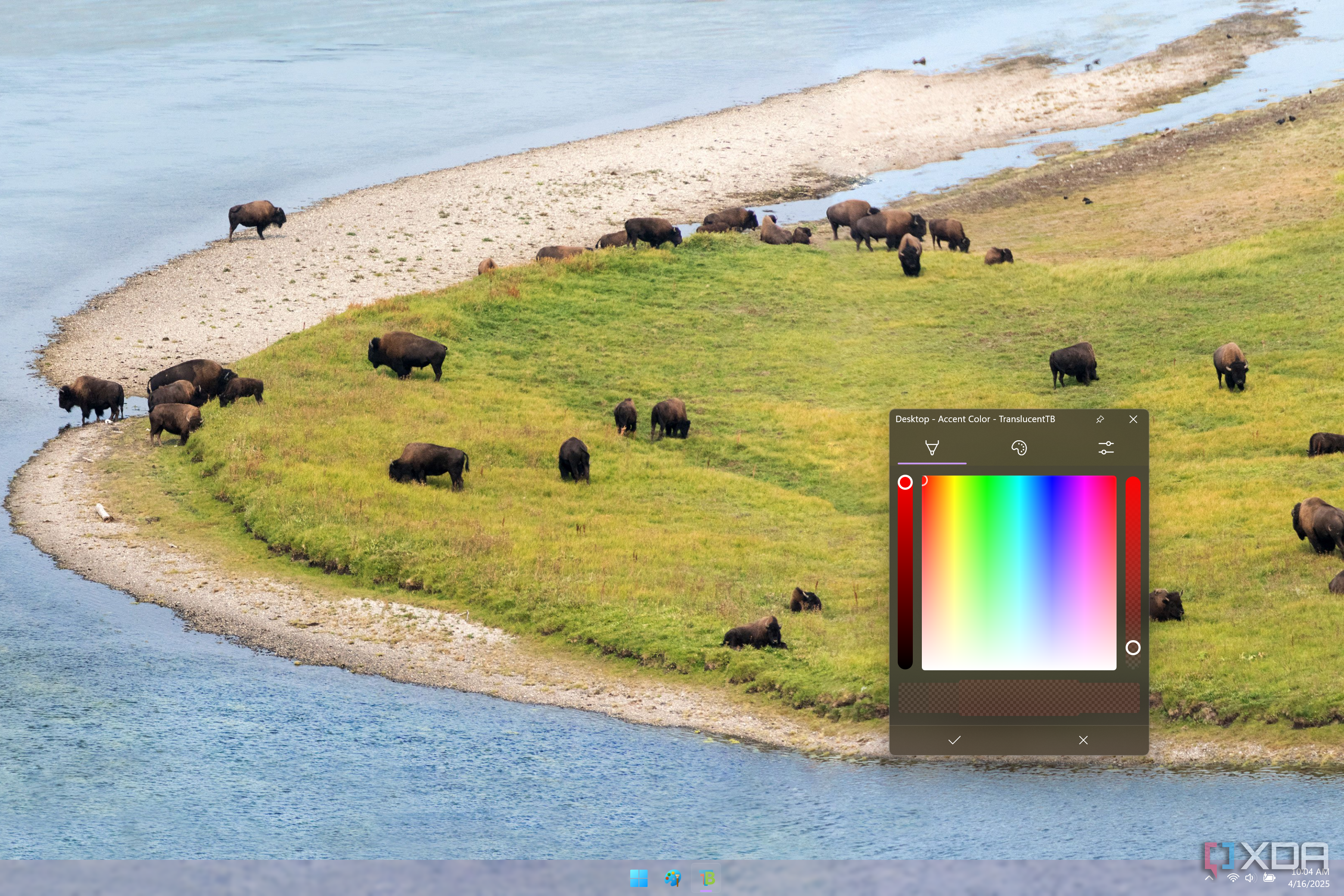
Task: Open the clock and date flyout
Action: point(1309,878)
